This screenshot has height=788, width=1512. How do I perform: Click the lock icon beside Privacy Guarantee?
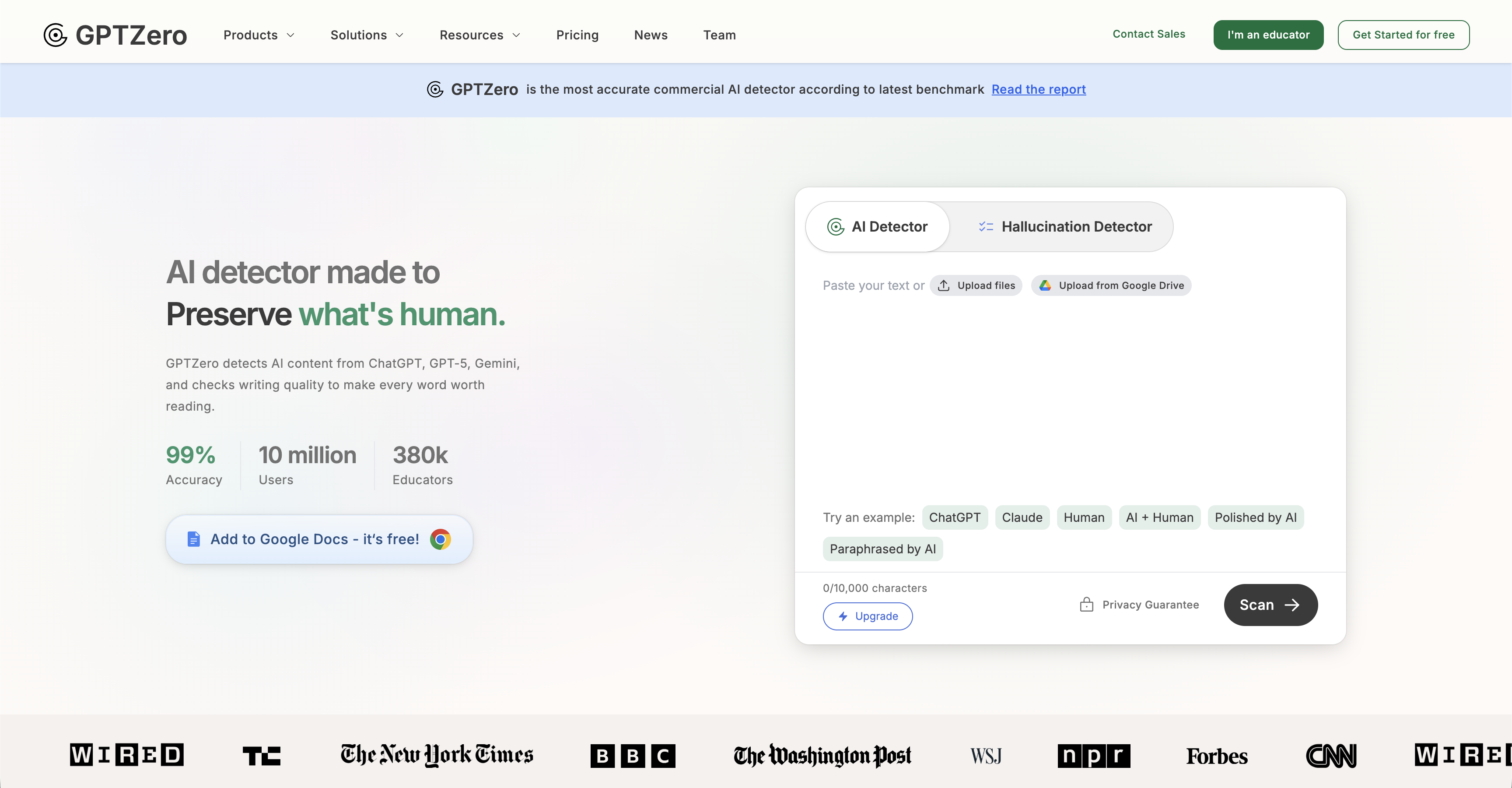1086,605
